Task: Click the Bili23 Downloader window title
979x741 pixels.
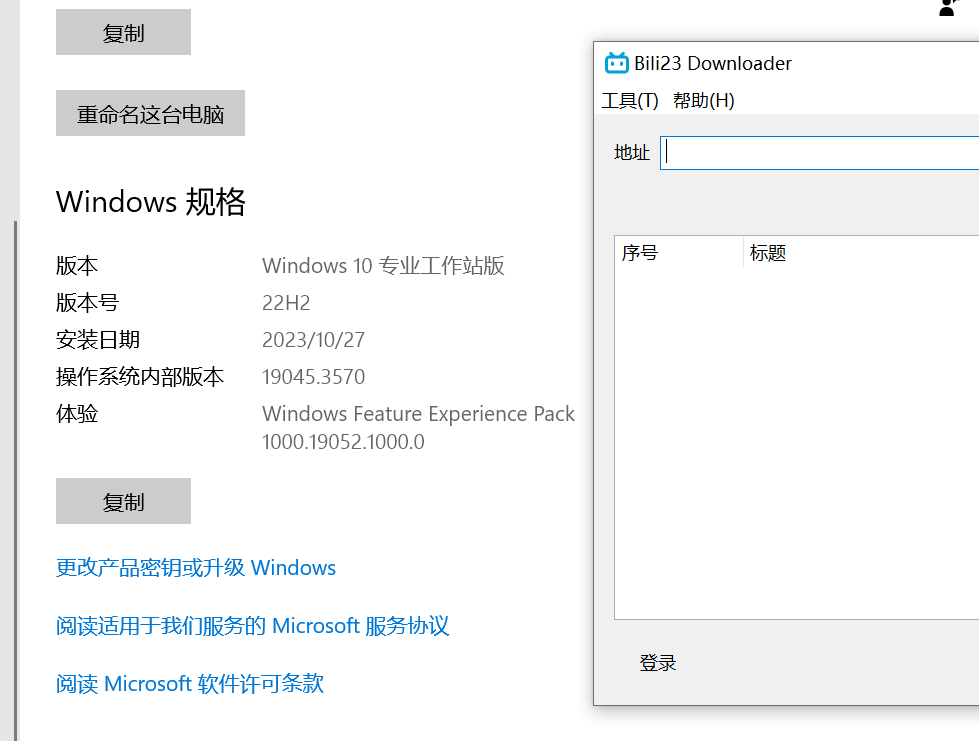Action: (712, 63)
